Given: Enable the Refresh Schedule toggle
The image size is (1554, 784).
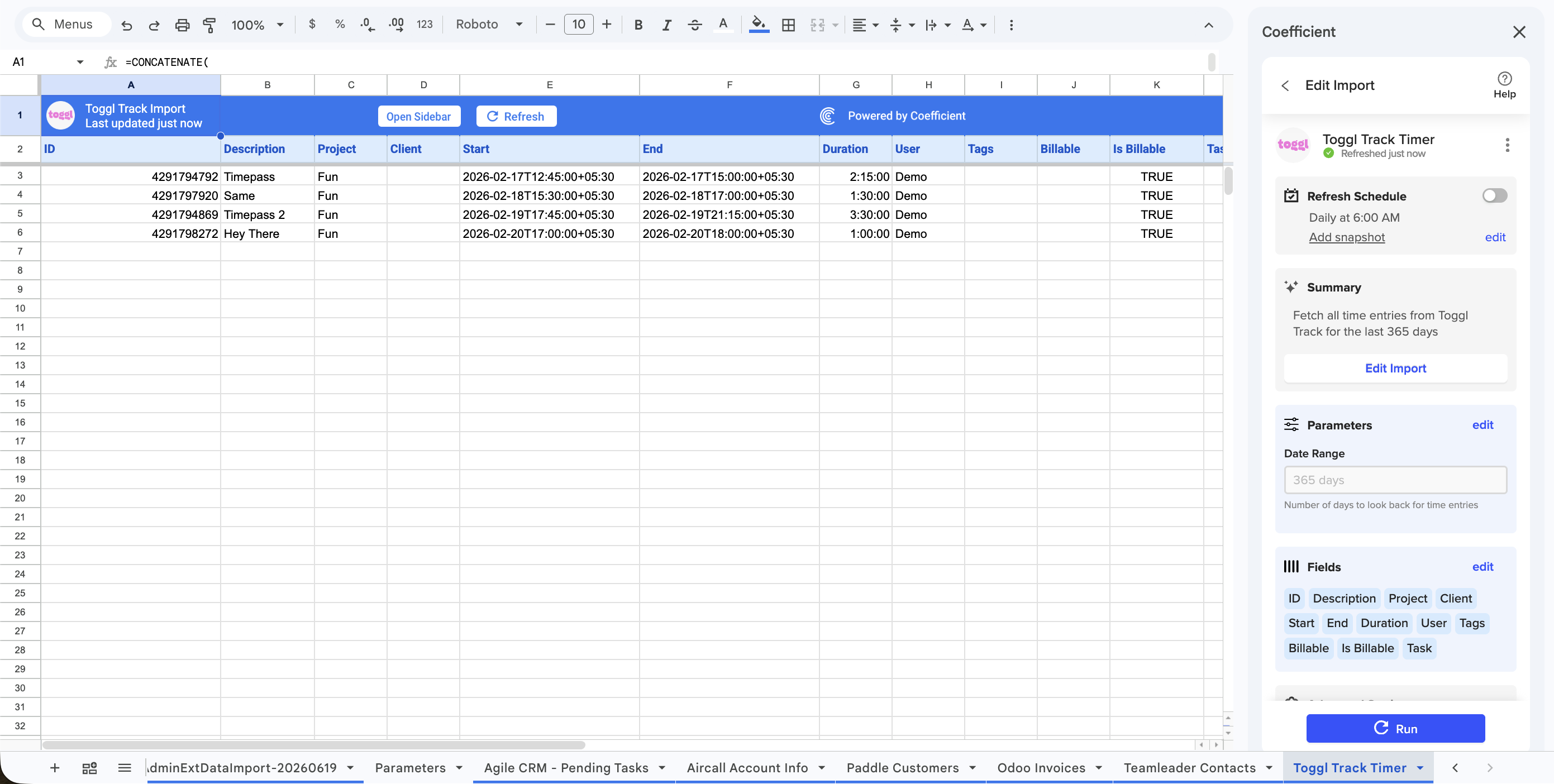Looking at the screenshot, I should coord(1494,195).
